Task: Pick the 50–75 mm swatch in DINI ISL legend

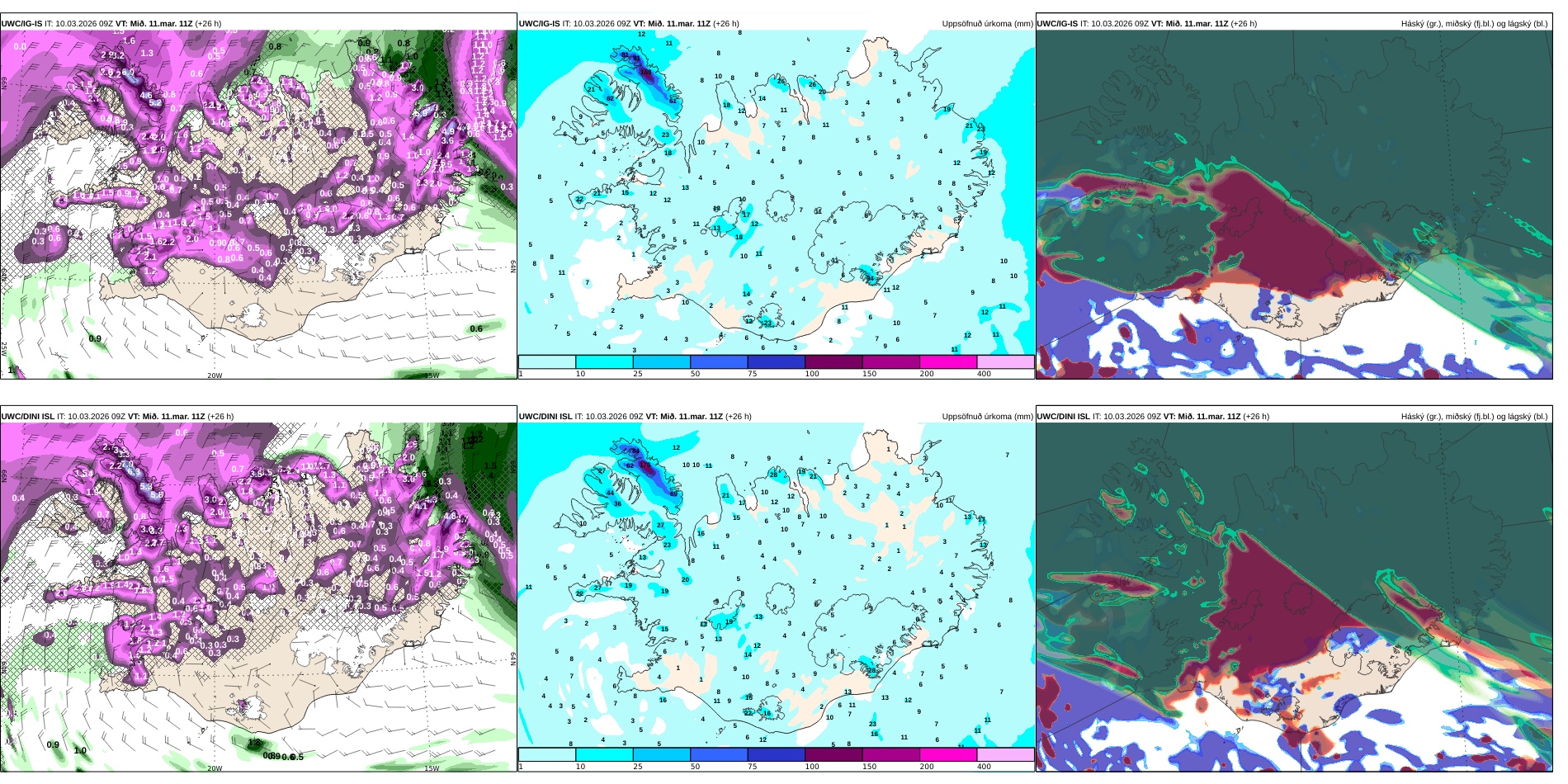Action: pyautogui.click(x=719, y=754)
